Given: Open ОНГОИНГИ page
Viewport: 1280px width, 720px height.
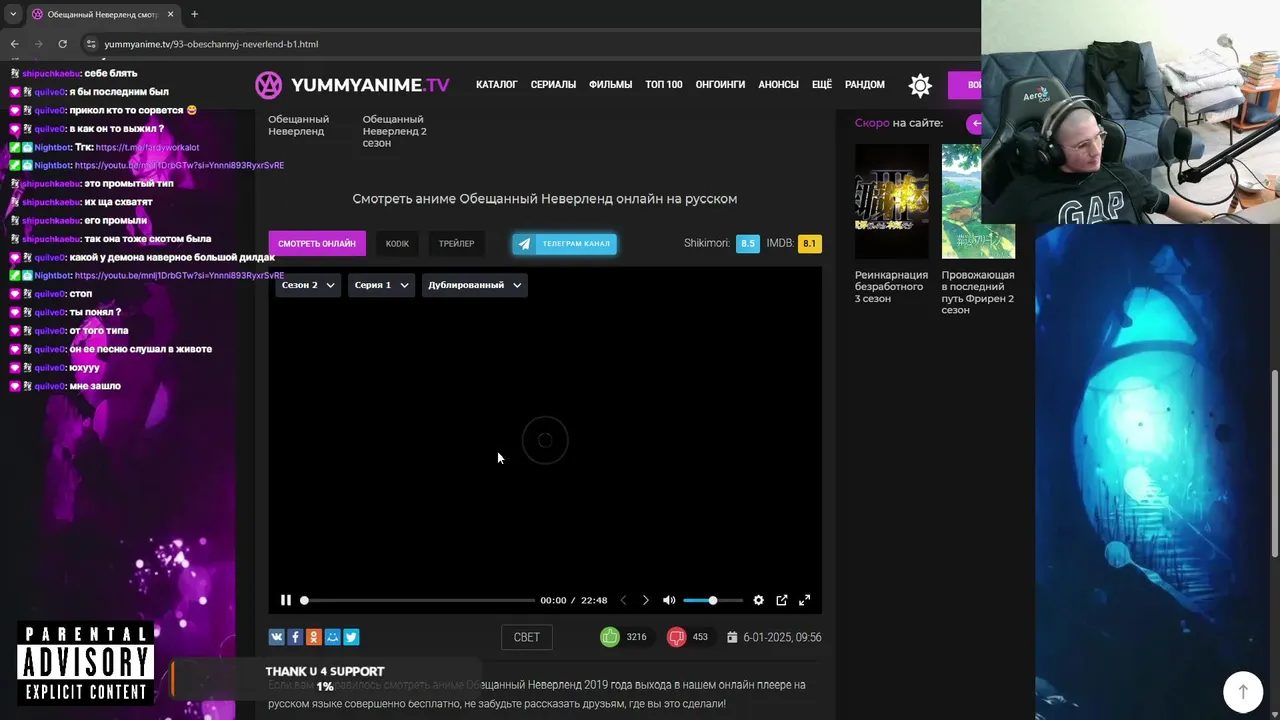Looking at the screenshot, I should 720,85.
